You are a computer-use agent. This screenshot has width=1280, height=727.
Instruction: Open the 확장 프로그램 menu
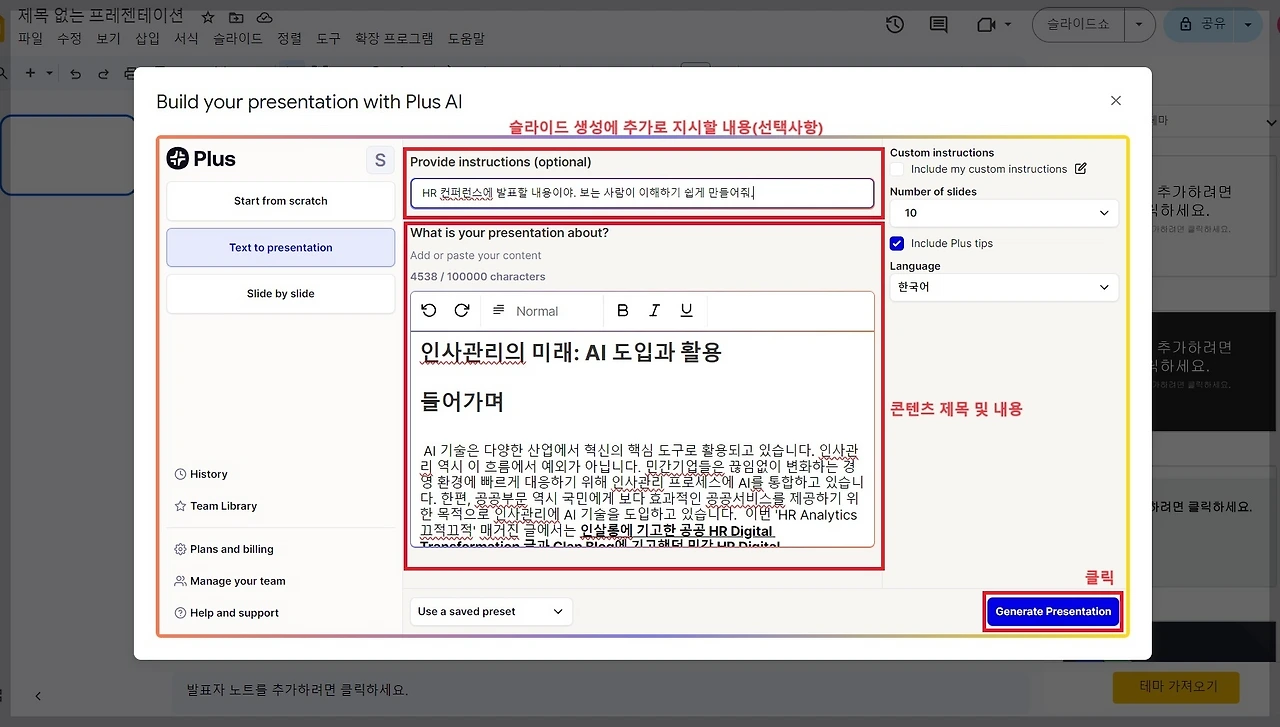pyautogui.click(x=394, y=39)
